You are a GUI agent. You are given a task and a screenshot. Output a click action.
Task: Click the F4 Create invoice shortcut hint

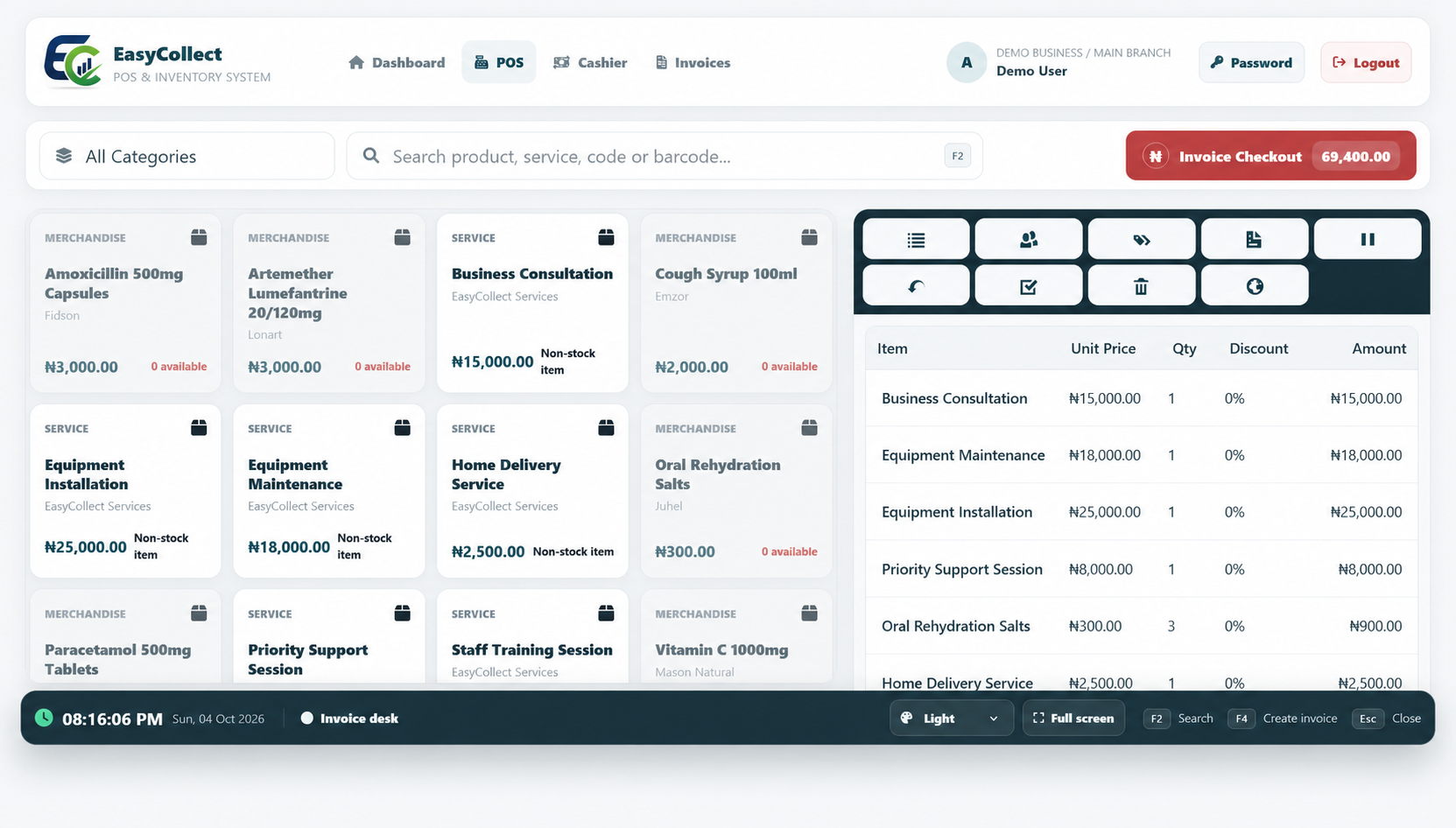1283,718
